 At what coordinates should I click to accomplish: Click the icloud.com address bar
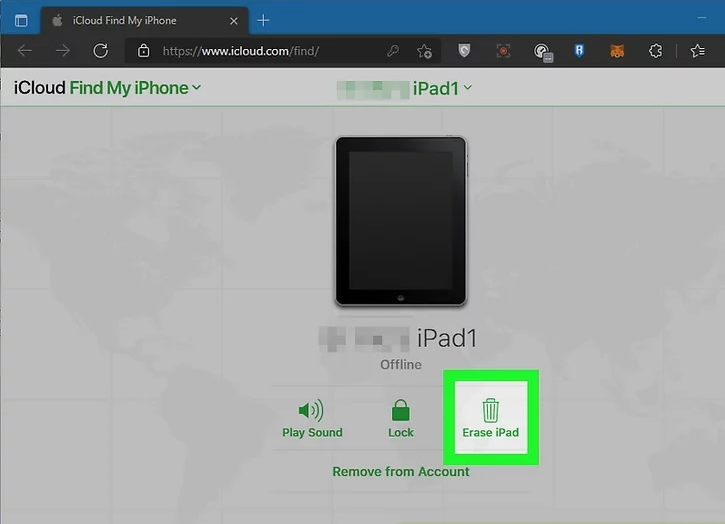point(260,51)
